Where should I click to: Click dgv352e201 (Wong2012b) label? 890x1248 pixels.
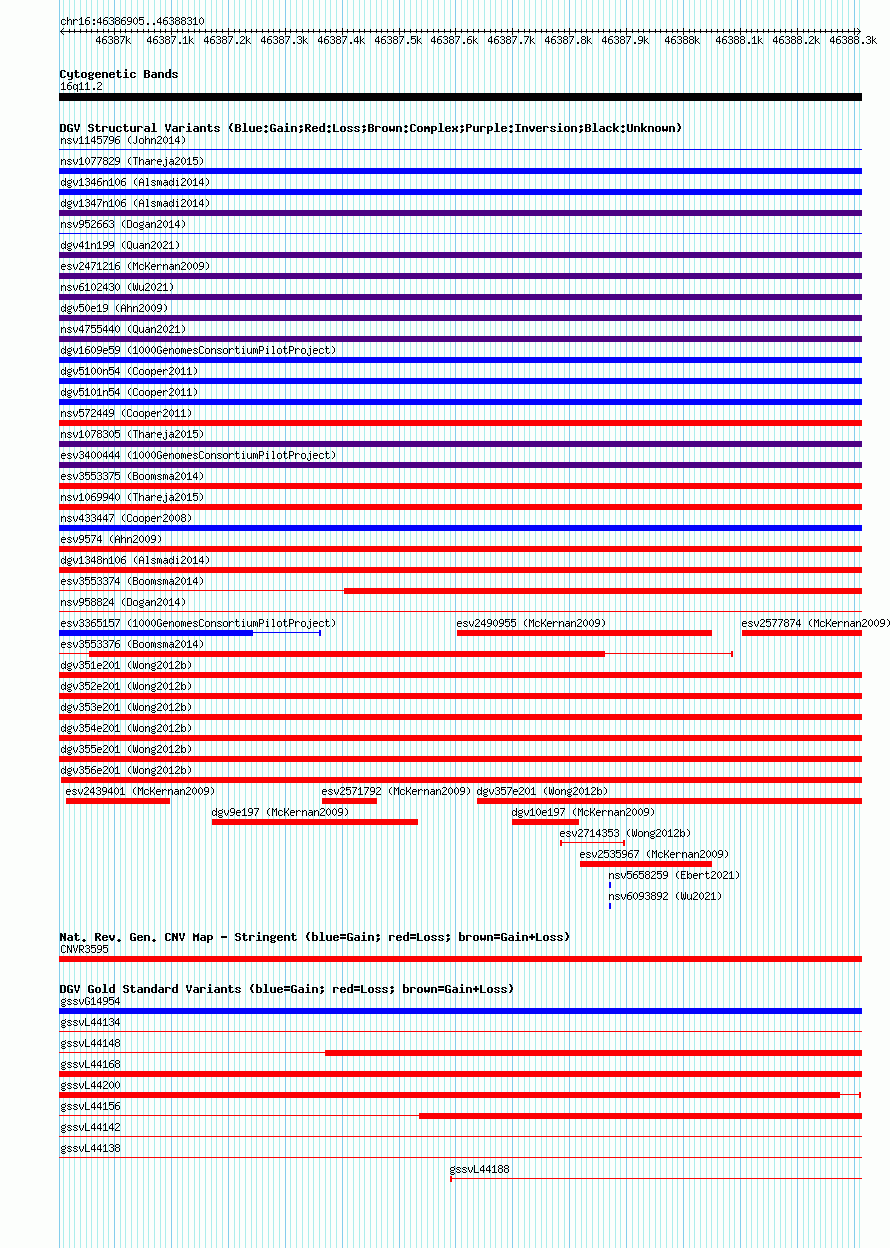(x=126, y=687)
